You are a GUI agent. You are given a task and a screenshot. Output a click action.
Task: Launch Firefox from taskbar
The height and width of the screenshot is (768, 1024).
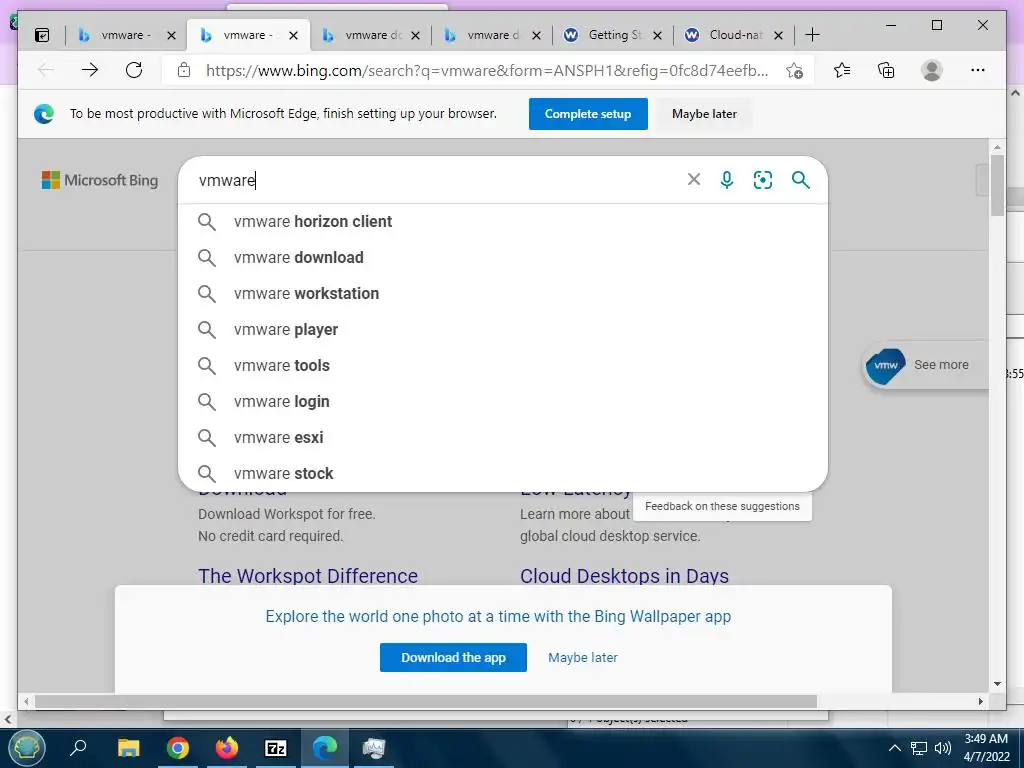[x=227, y=748]
